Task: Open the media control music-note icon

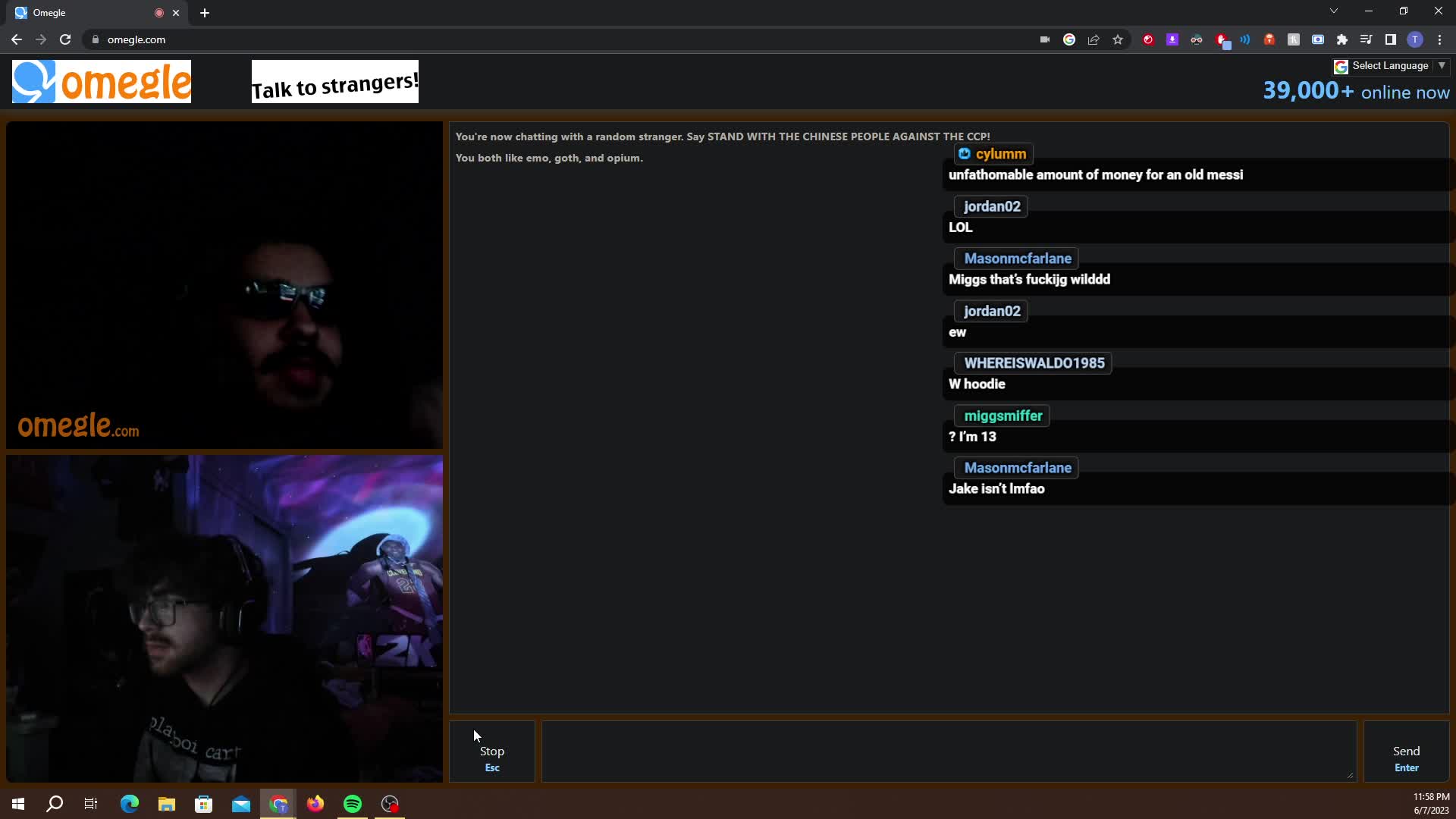Action: pyautogui.click(x=1366, y=39)
